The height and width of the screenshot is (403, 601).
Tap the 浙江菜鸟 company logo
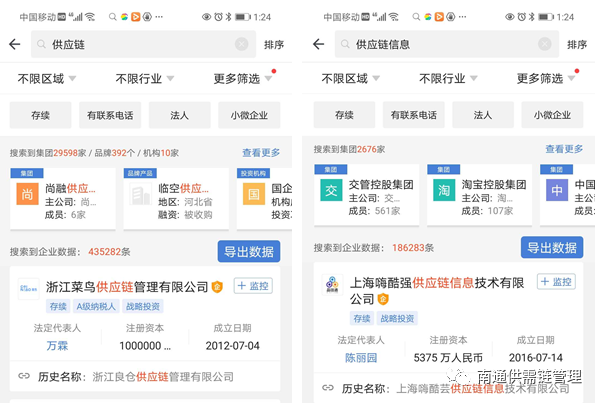pos(29,288)
